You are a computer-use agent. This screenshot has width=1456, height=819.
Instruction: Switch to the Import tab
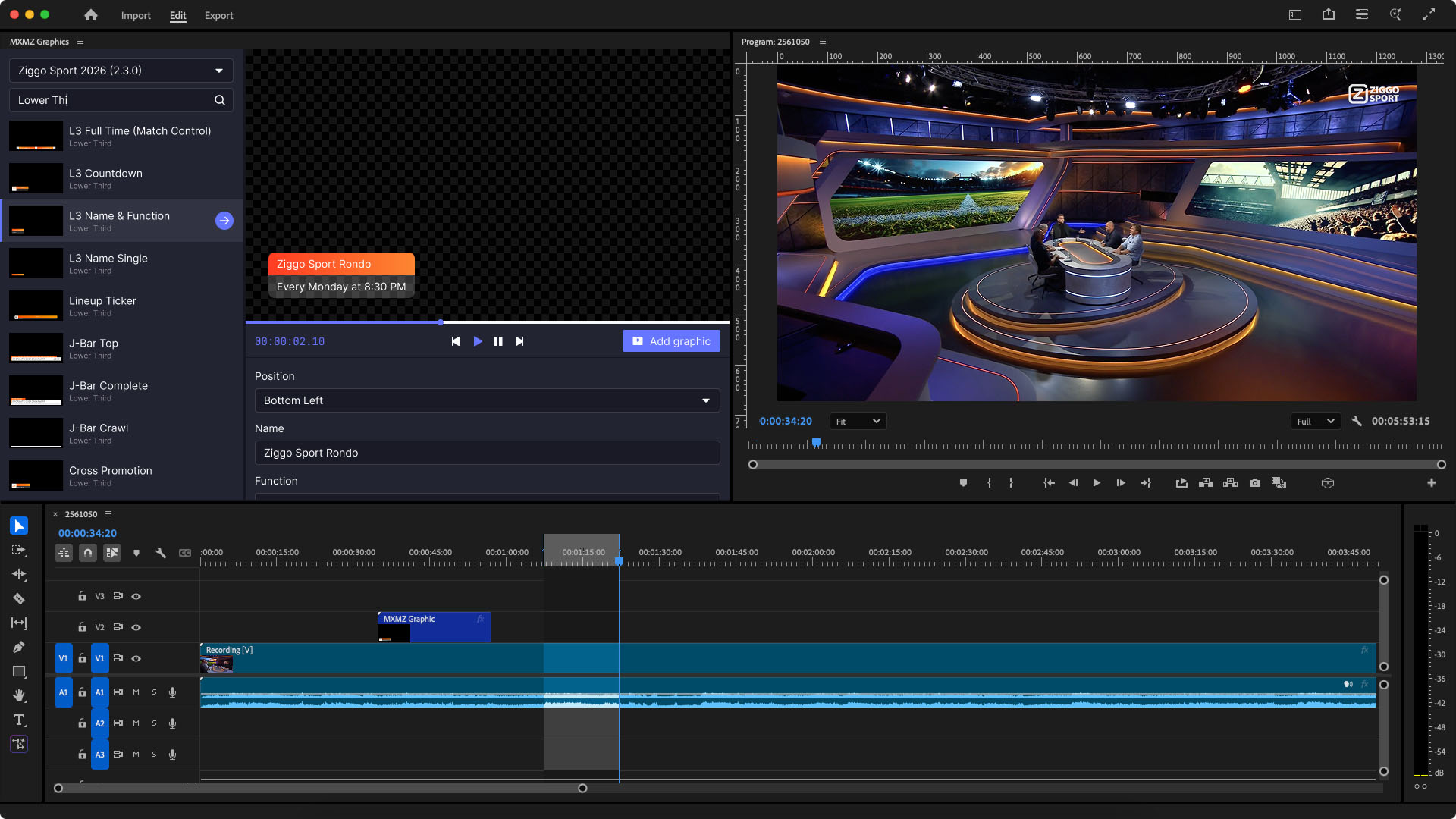[x=136, y=15]
